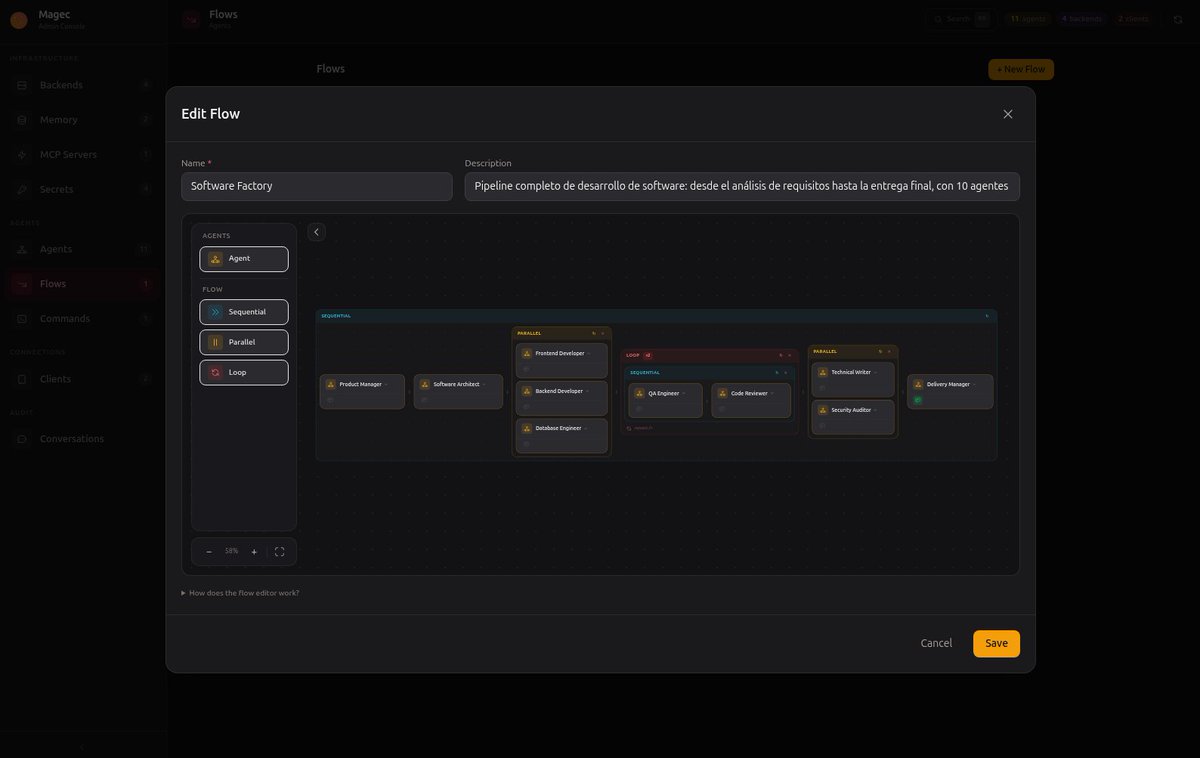Remove the Loop block via its X icon

tap(790, 355)
